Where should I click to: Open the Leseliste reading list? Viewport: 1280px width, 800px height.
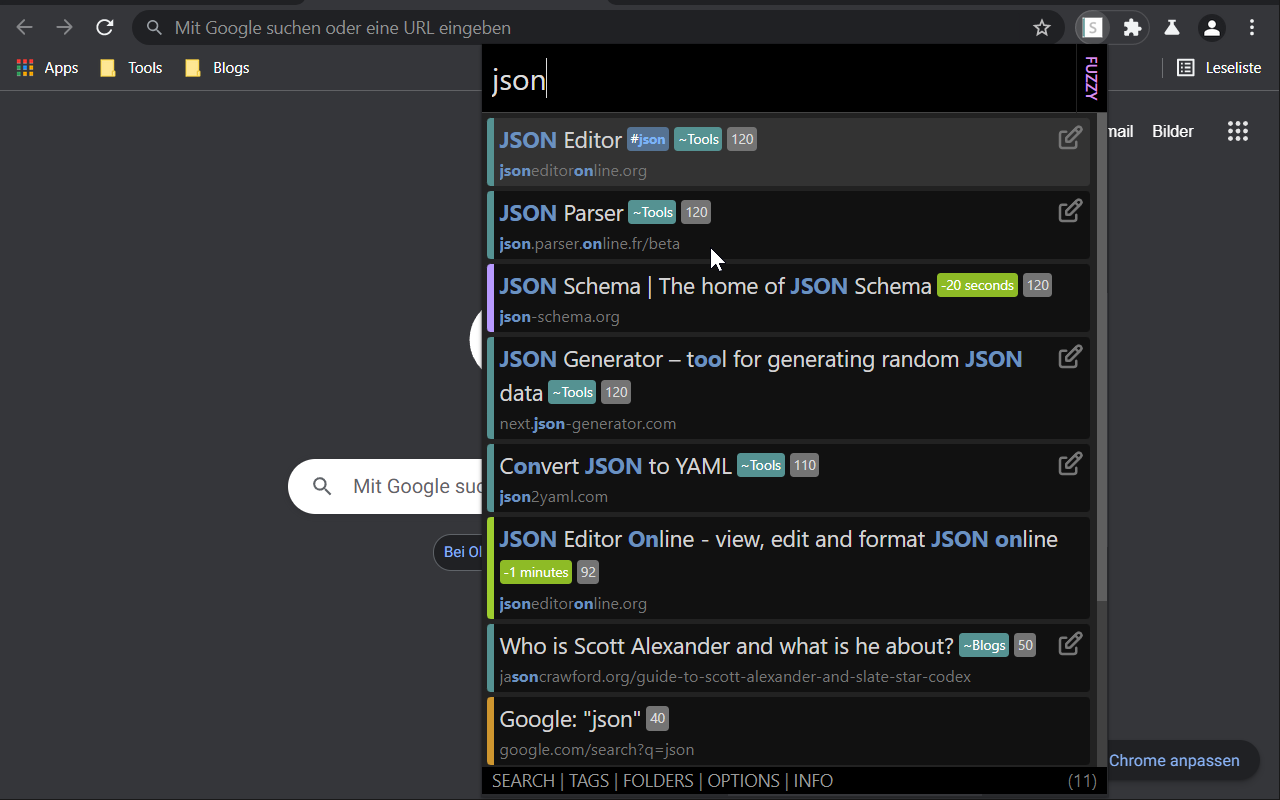(1218, 68)
